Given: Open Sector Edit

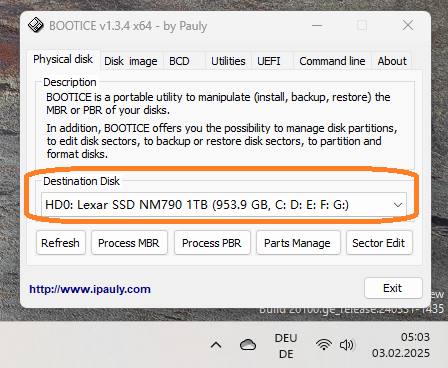Looking at the screenshot, I should 379,243.
